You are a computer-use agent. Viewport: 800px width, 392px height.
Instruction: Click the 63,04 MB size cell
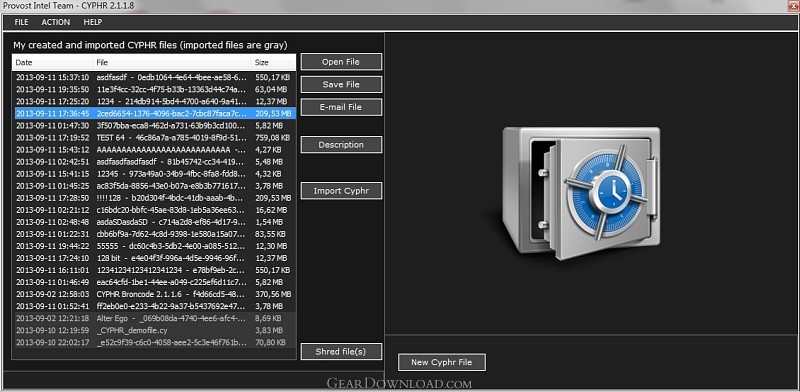pyautogui.click(x=271, y=89)
